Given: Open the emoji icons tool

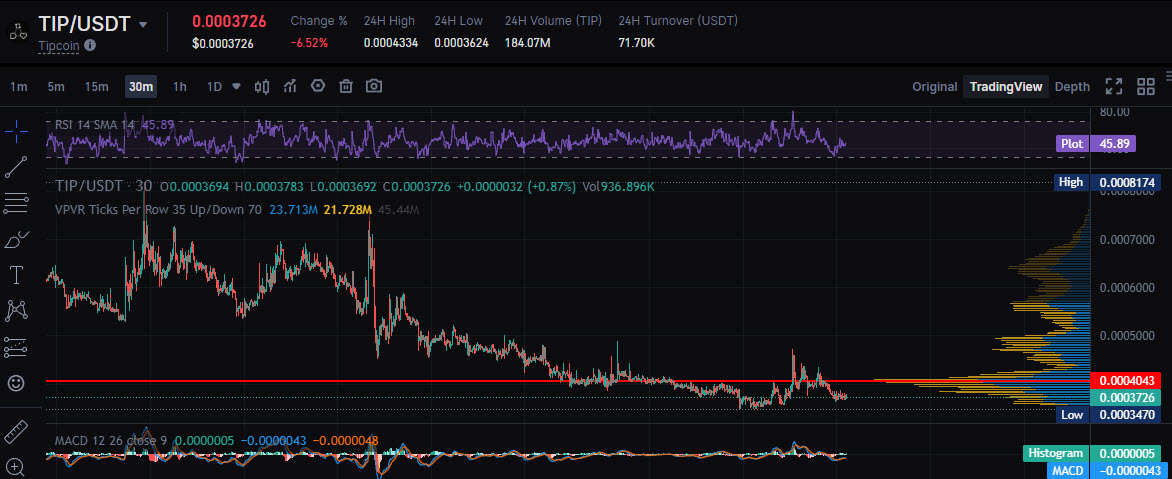Looking at the screenshot, I should [16, 383].
